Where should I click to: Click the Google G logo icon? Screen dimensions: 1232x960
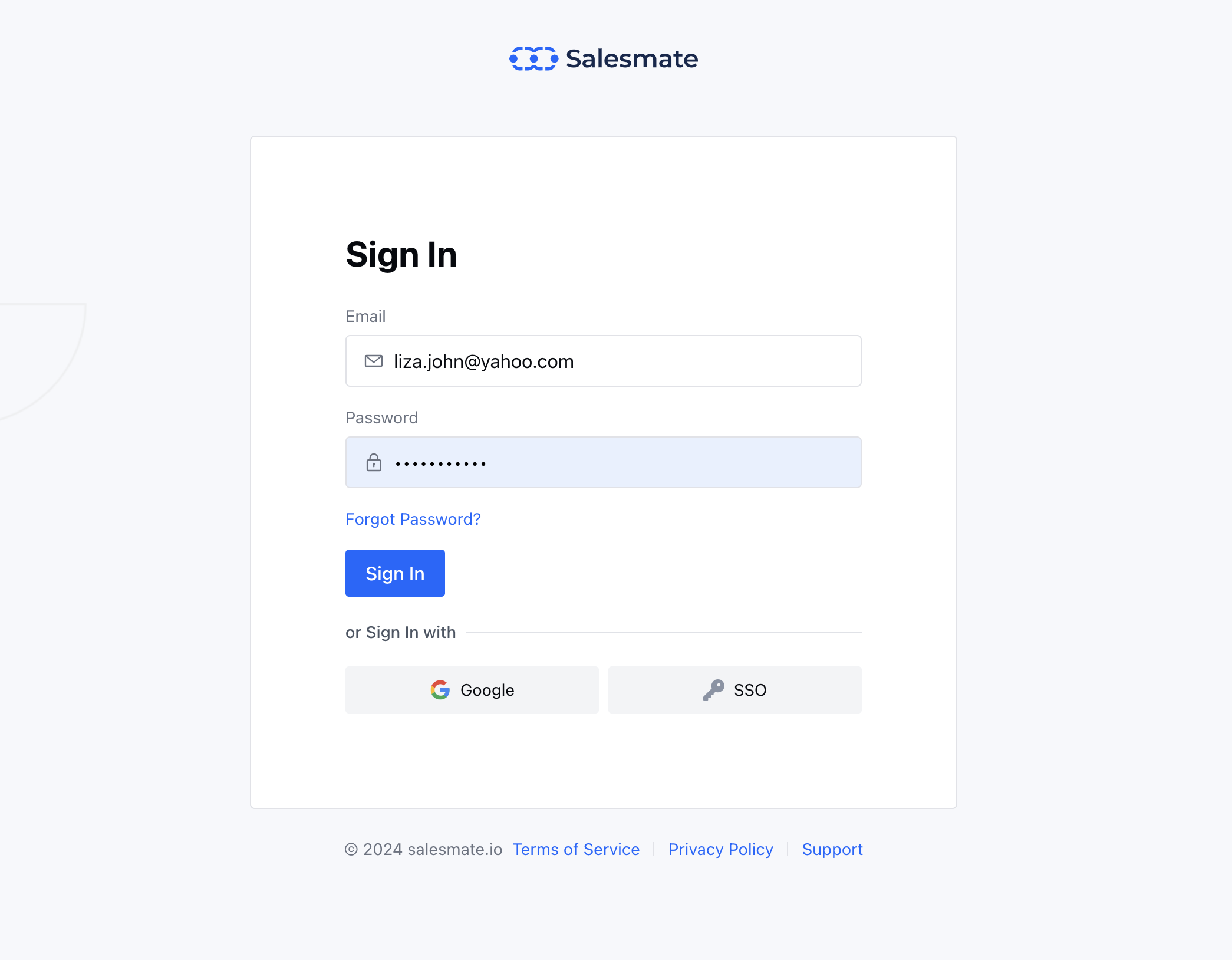click(440, 690)
